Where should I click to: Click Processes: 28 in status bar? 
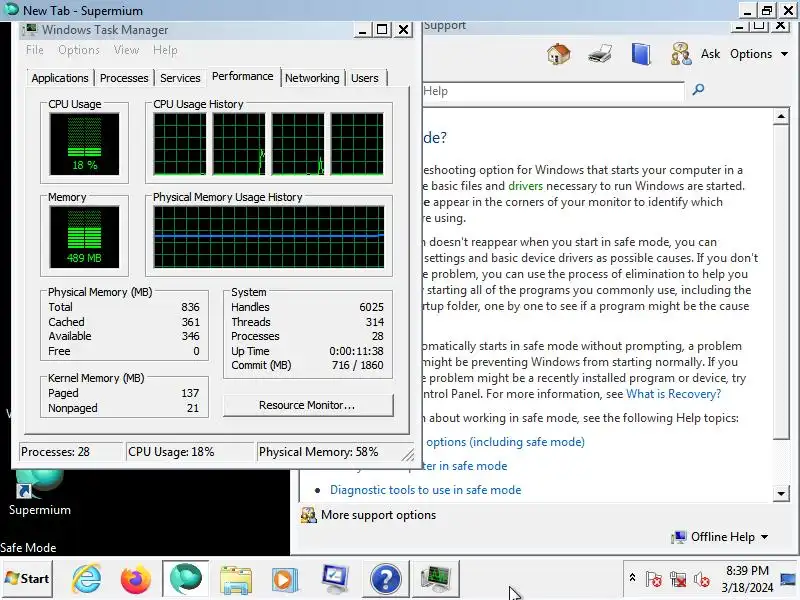pos(55,452)
